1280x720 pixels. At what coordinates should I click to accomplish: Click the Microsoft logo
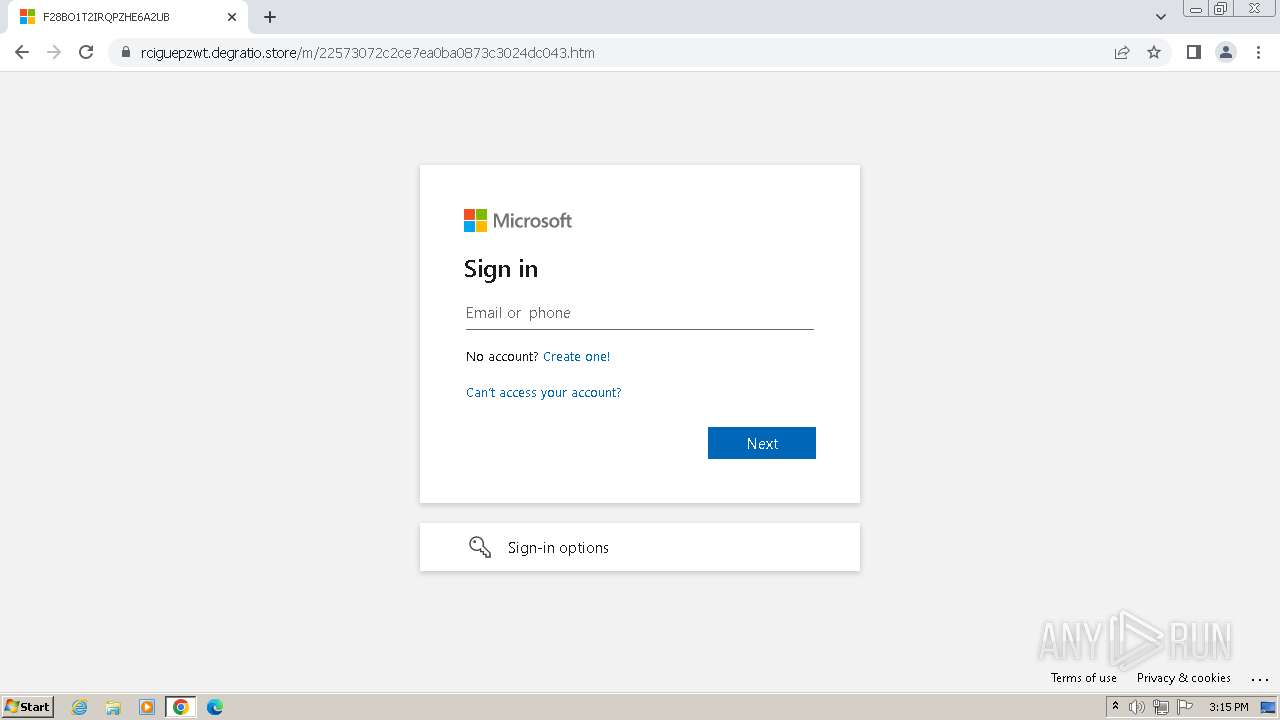[518, 220]
